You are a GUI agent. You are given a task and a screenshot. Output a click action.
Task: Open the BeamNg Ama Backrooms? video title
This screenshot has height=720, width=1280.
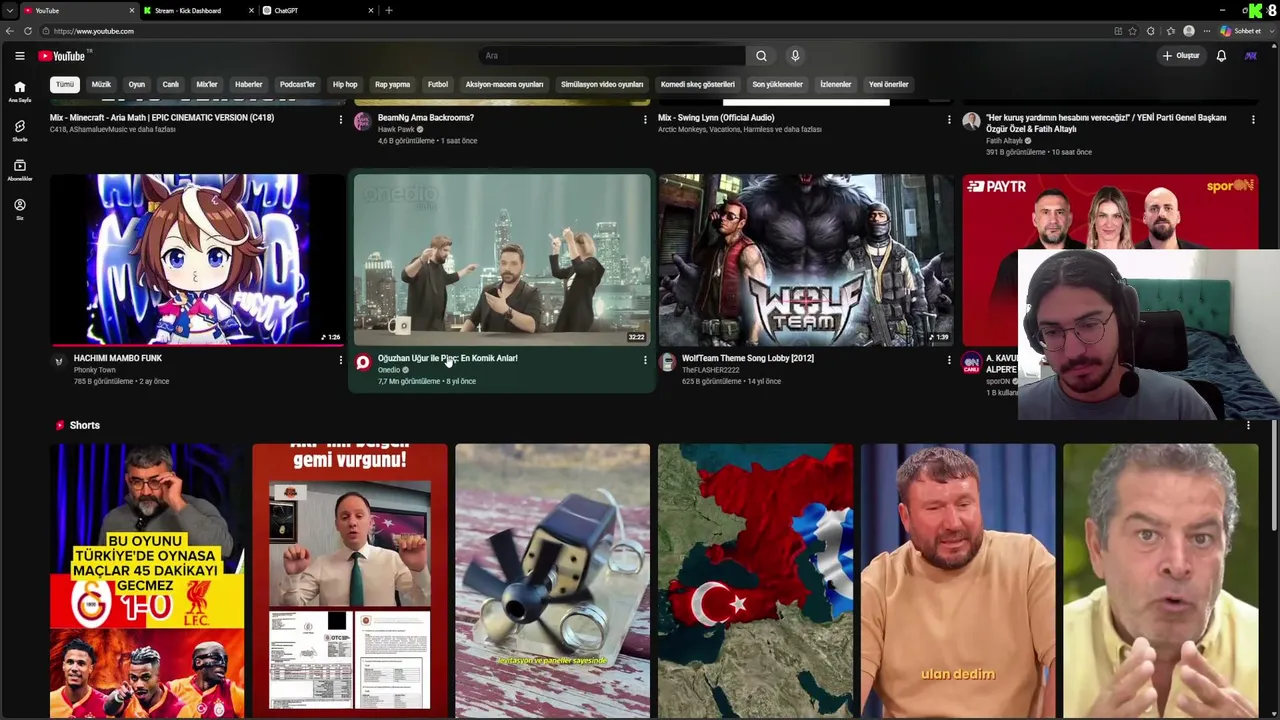pos(426,118)
